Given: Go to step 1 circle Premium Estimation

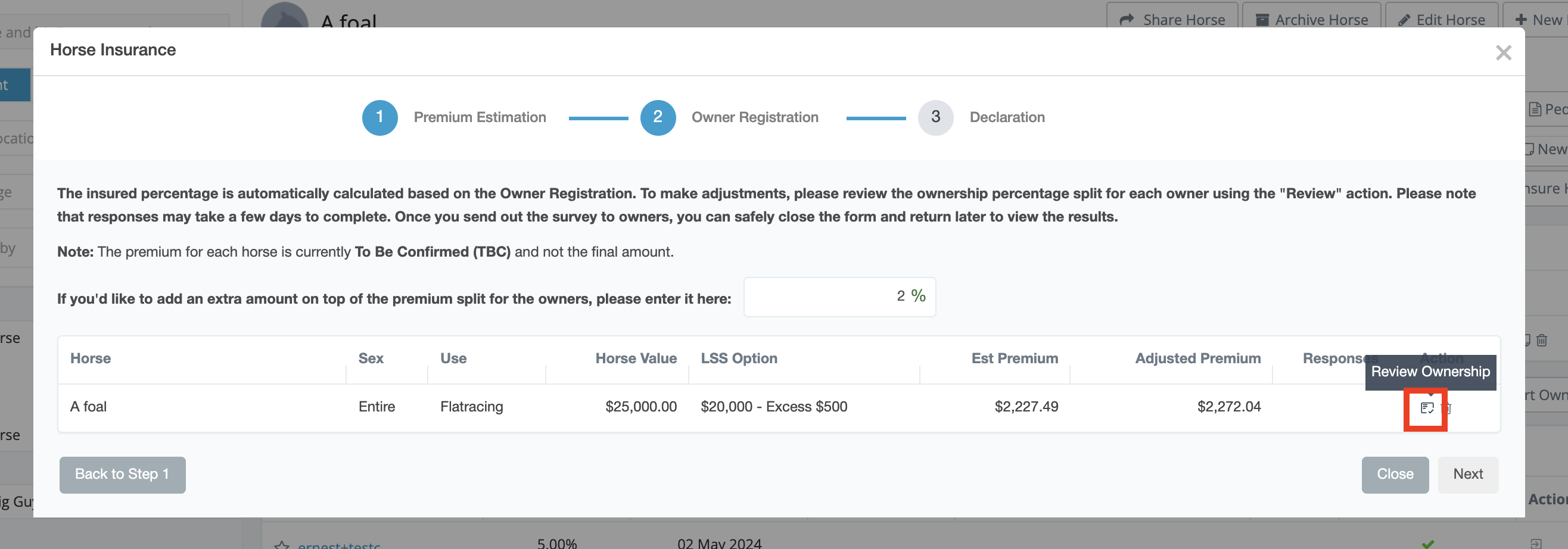Looking at the screenshot, I should (x=379, y=117).
